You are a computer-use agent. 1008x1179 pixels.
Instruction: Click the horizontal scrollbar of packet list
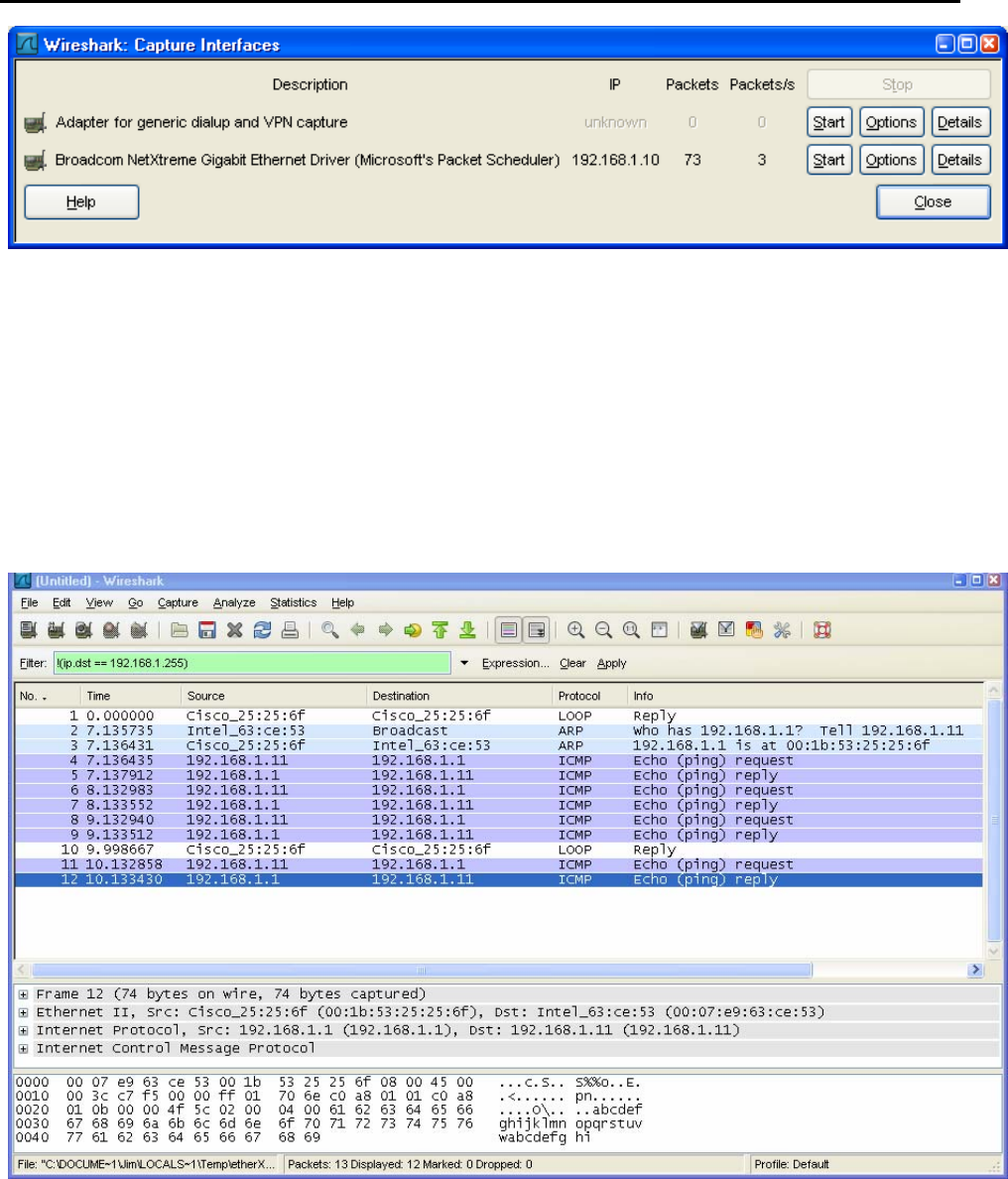pyautogui.click(x=422, y=970)
